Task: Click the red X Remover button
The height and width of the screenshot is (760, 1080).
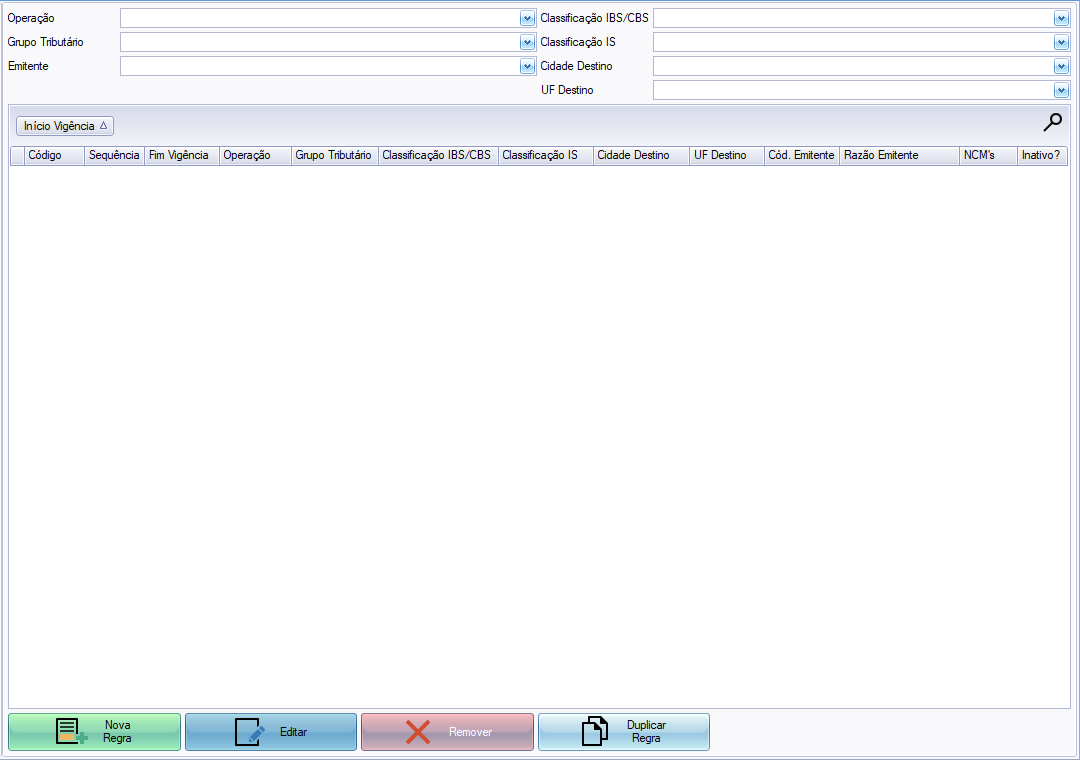Action: 447,731
